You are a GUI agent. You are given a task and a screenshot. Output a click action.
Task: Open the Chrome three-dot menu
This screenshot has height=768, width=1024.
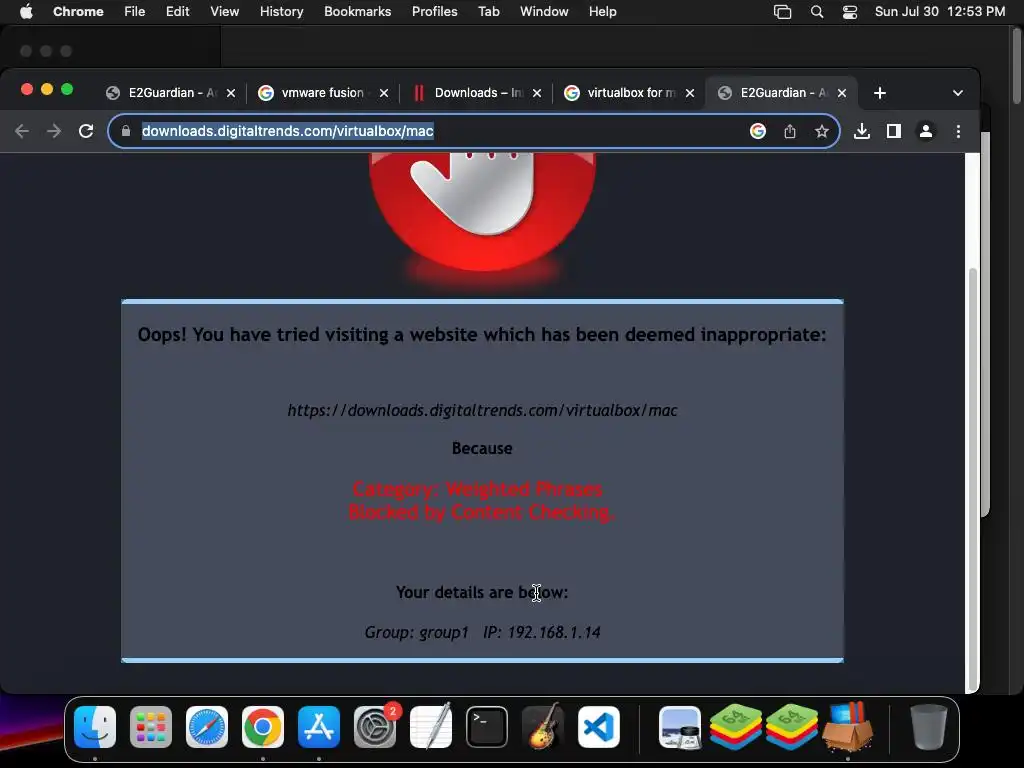(958, 131)
